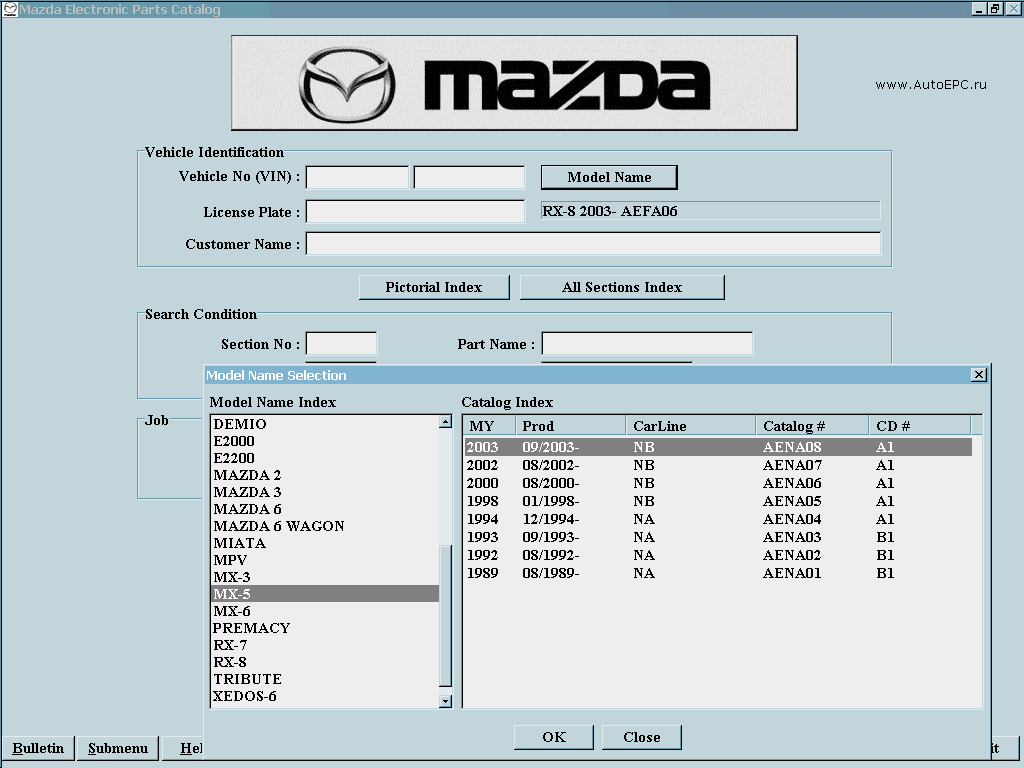Viewport: 1024px width, 768px height.
Task: Click the second Vehicle No (VIN) field
Action: (469, 177)
